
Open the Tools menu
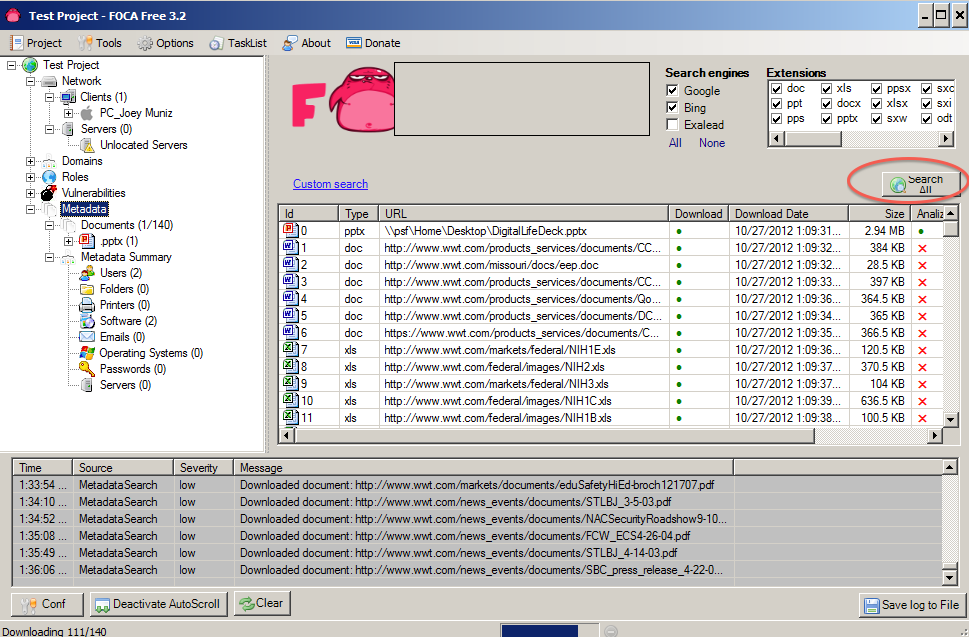(x=100, y=43)
